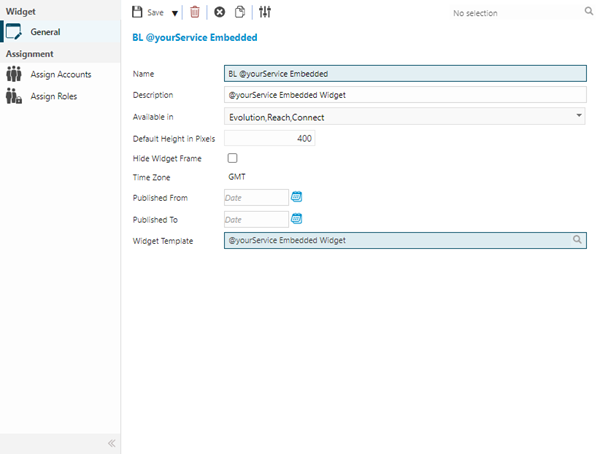Screen dimensions: 600x454
Task: Click the cancel X circle icon
Action: 220,13
